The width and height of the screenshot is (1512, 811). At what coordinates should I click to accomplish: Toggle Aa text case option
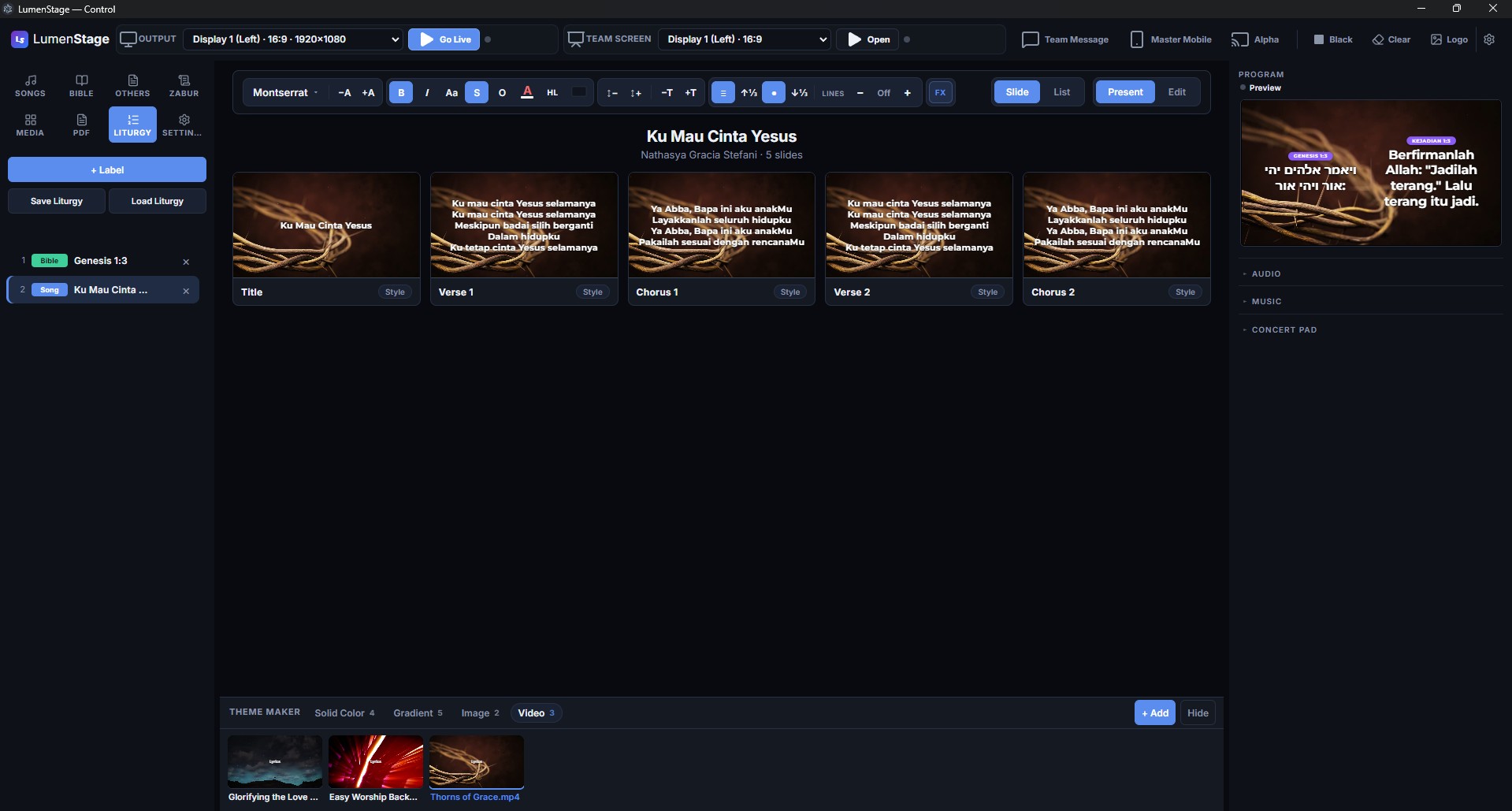pyautogui.click(x=451, y=92)
